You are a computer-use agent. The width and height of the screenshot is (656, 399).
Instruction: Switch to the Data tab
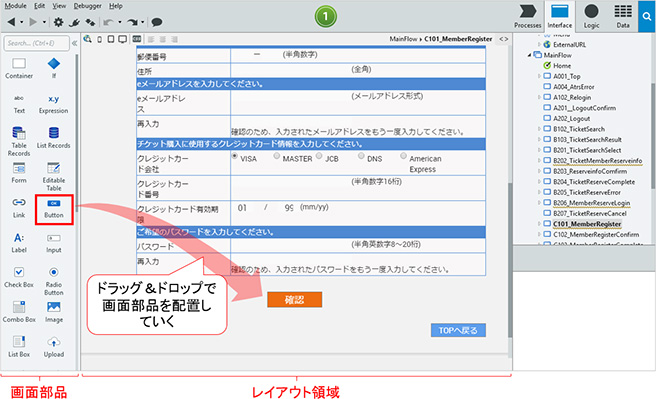click(x=623, y=16)
